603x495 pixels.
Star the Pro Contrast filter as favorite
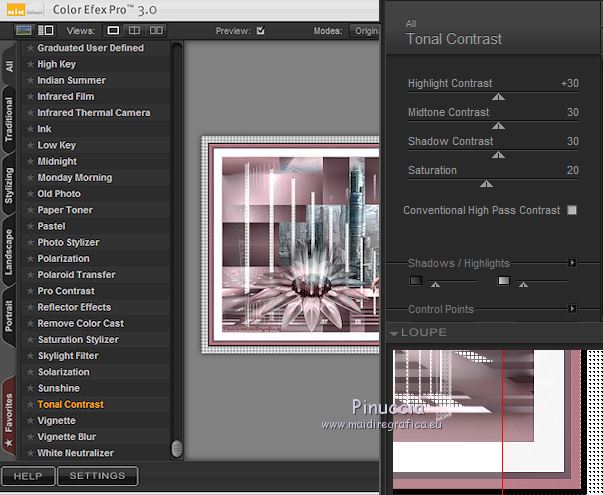30,291
